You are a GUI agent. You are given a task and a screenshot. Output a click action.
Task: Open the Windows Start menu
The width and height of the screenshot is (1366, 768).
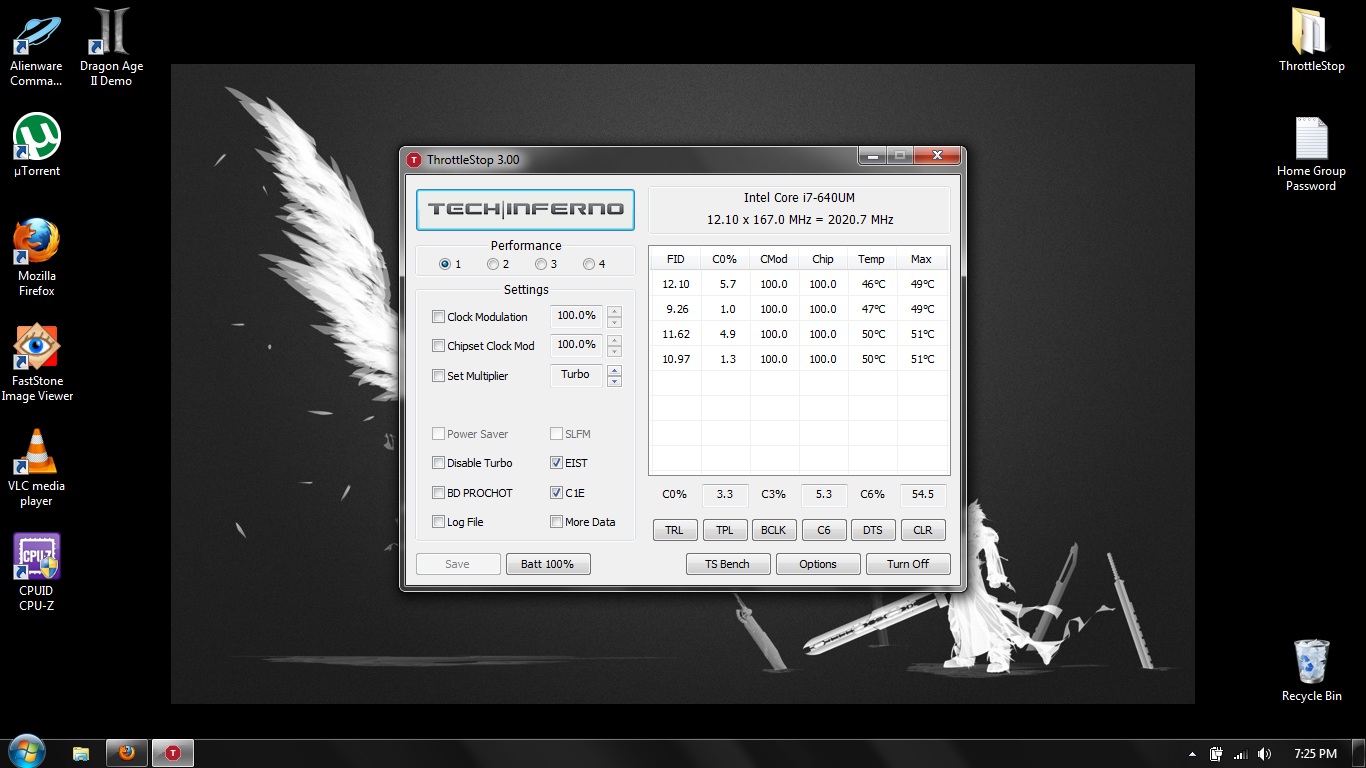click(26, 753)
